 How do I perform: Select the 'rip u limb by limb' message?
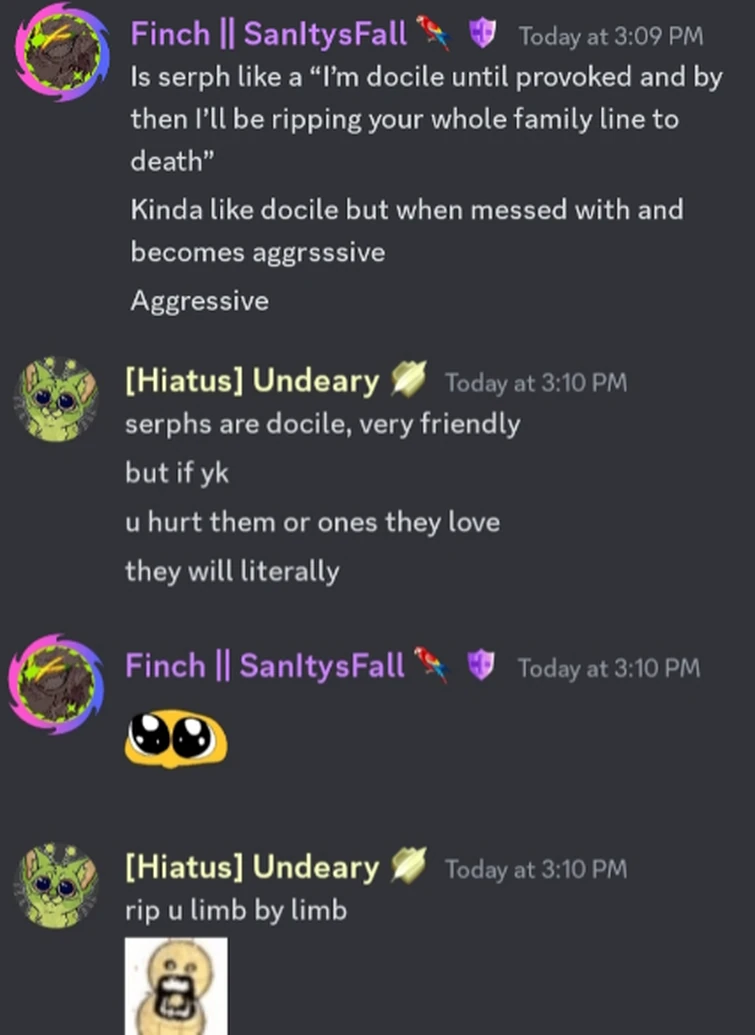[x=236, y=910]
